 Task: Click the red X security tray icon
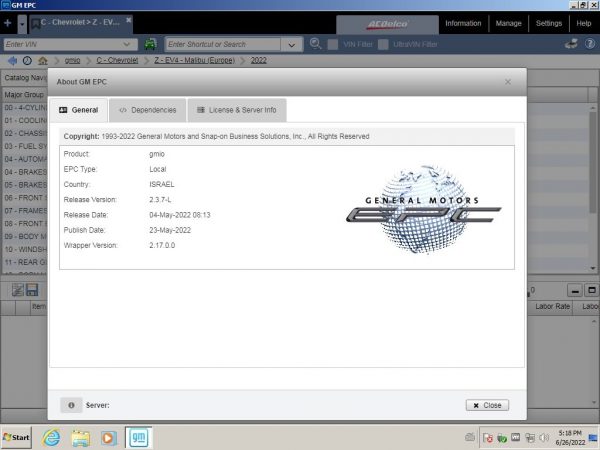click(488, 437)
